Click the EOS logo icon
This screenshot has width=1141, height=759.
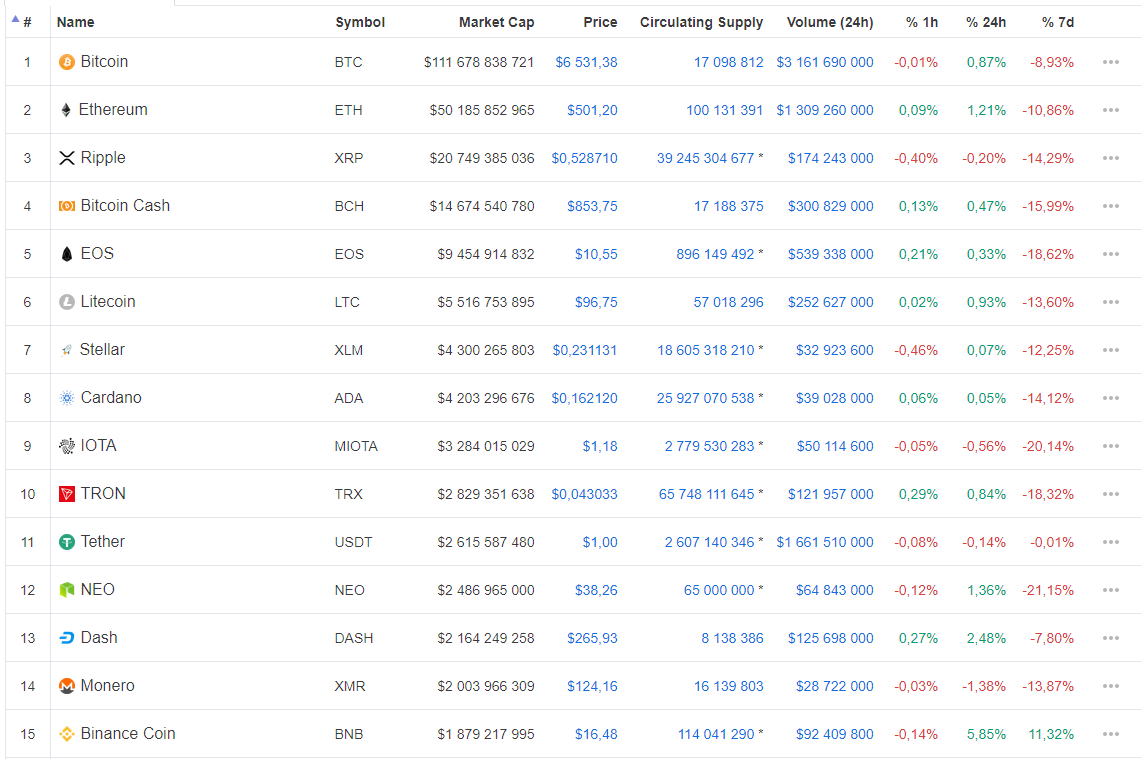click(x=67, y=254)
